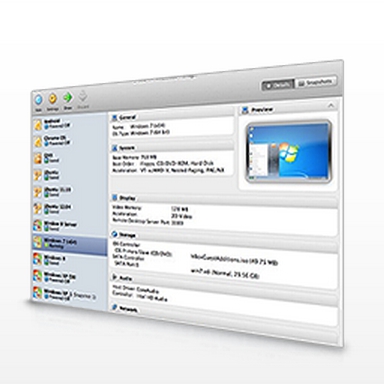The image size is (384, 384).
Task: Collapse the Preview panel with its chevron
Action: point(331,106)
